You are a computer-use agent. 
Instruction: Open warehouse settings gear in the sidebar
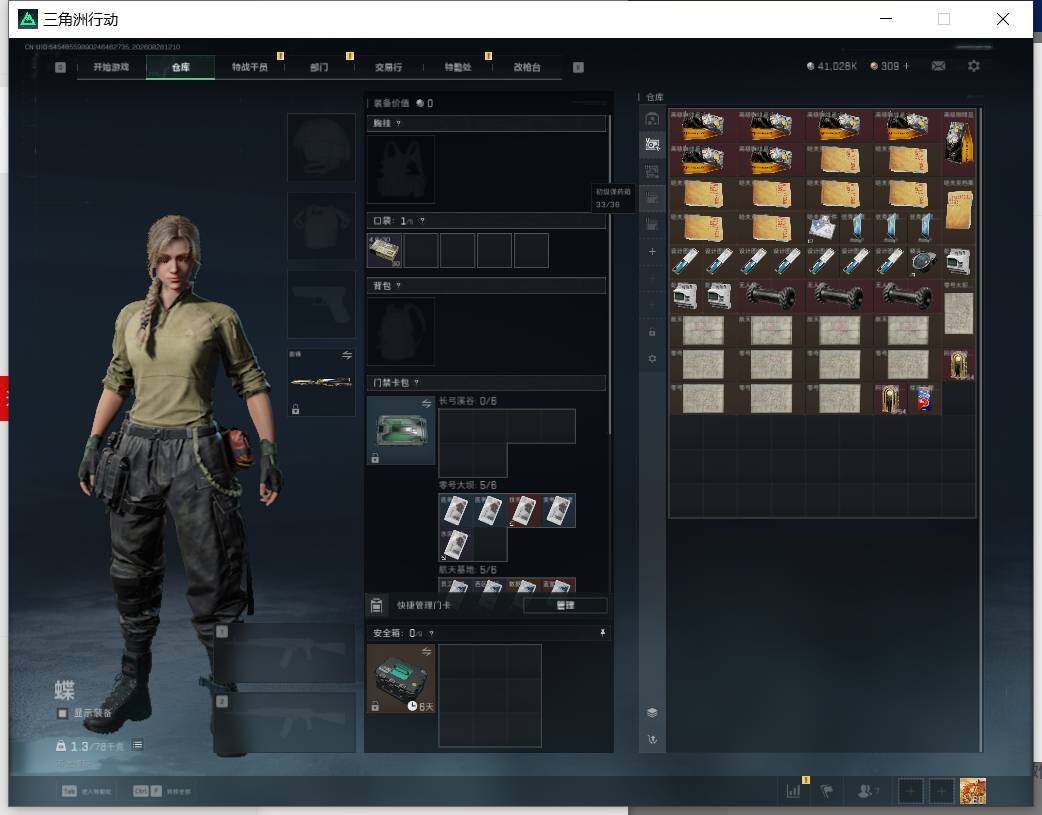click(x=652, y=358)
